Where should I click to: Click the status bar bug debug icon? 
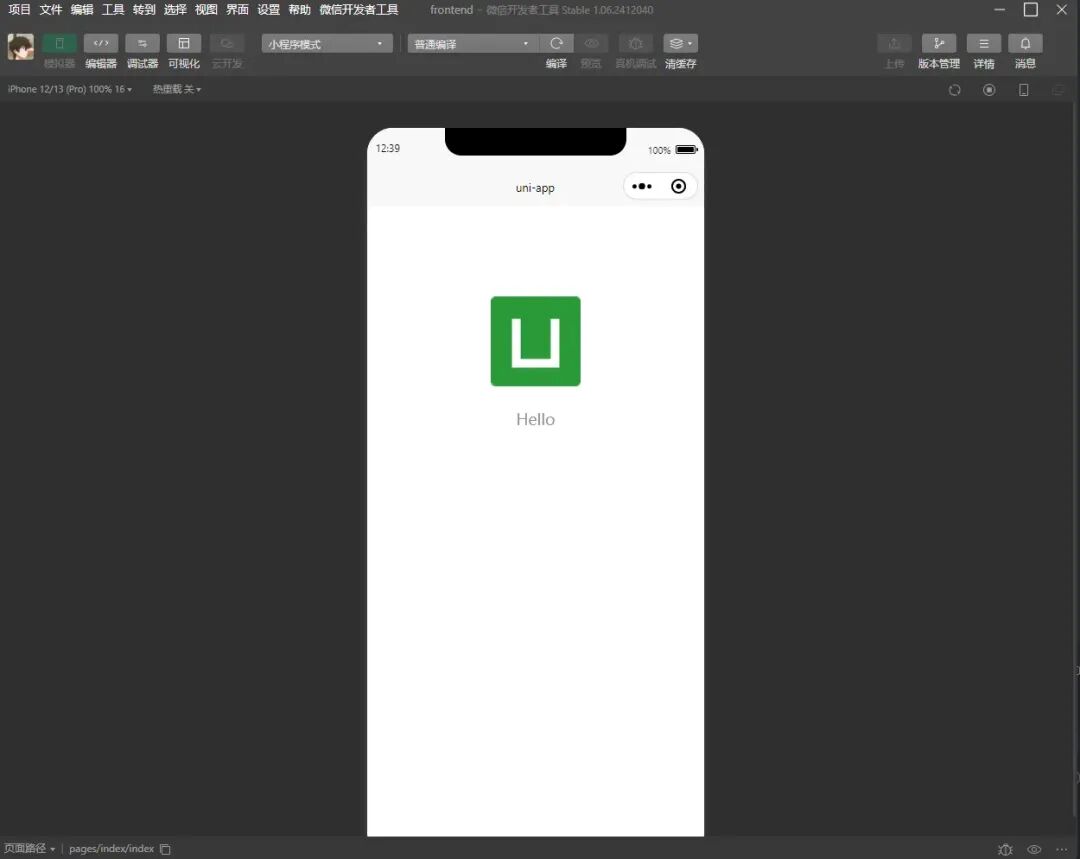1006,849
